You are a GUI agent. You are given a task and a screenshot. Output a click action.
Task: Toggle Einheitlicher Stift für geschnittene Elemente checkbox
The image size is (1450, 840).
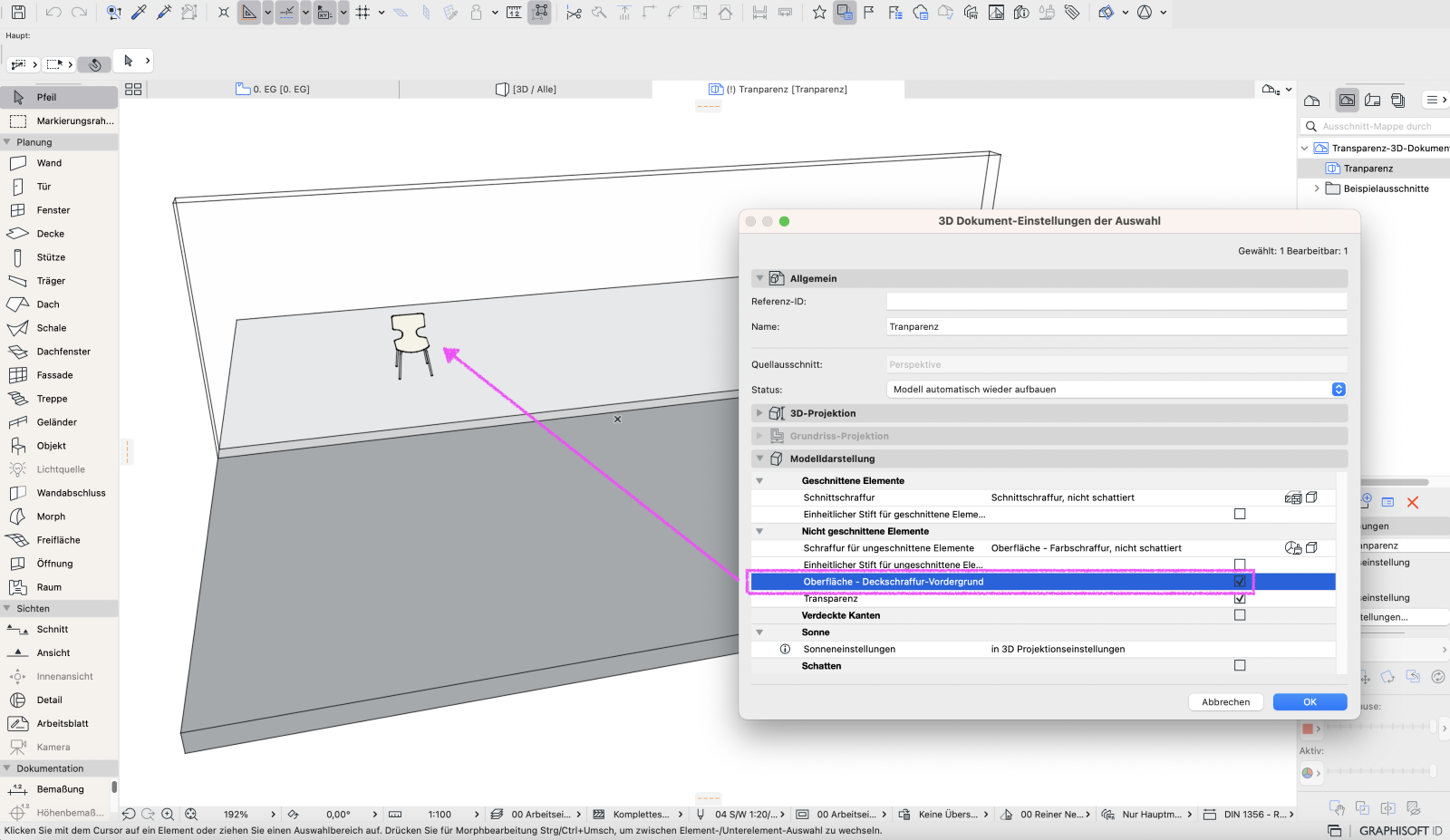1240,514
